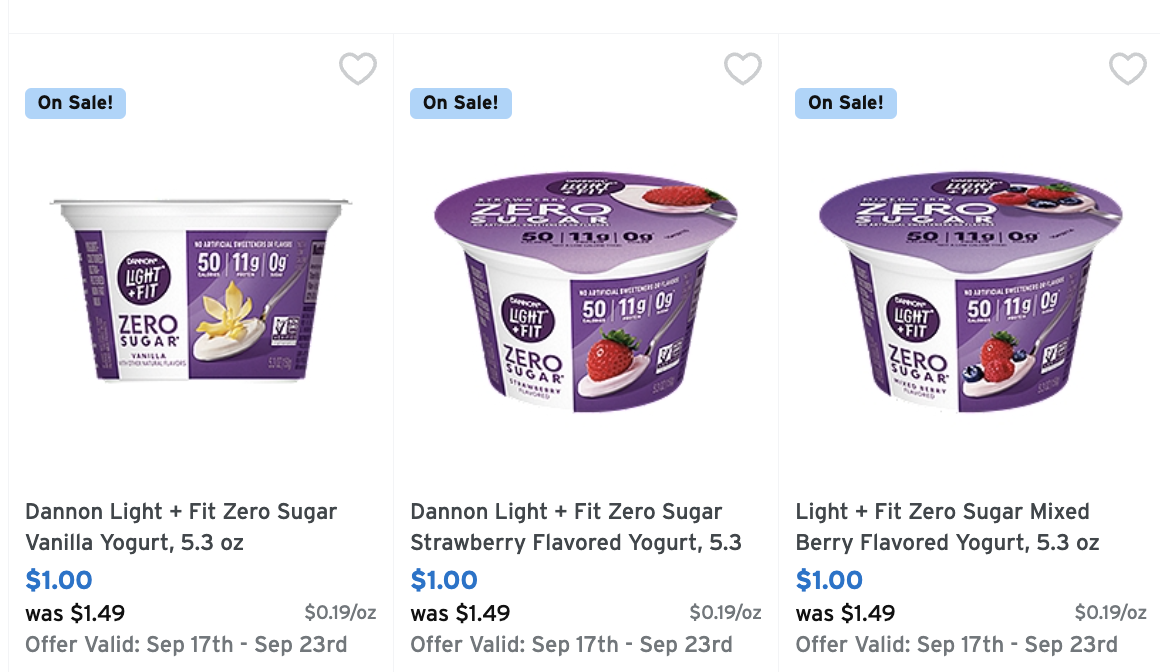The width and height of the screenshot is (1160, 672).
Task: Click the $1.00 price of Mixed Berry Yogurt
Action: (829, 580)
